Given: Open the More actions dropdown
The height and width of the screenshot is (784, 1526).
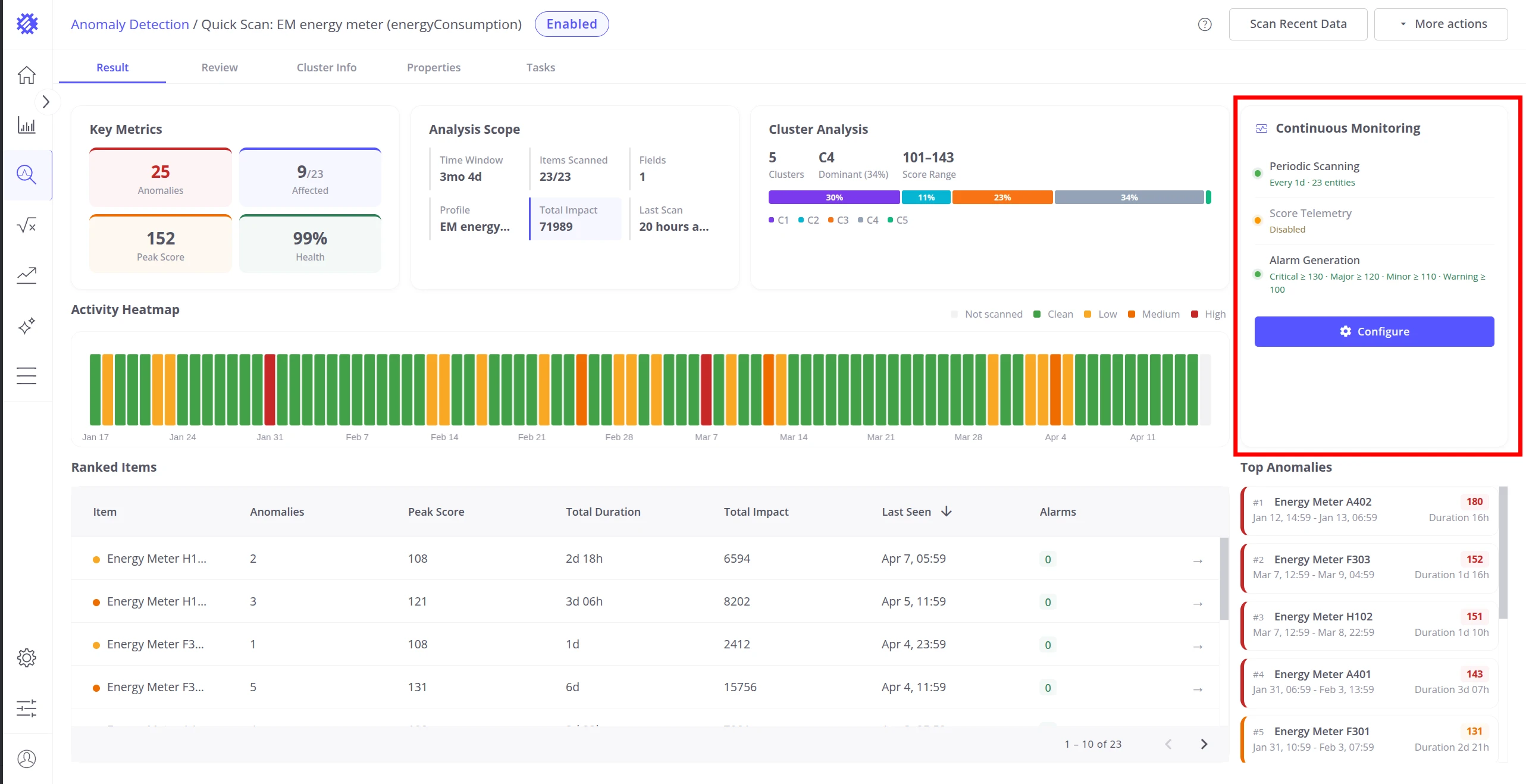Looking at the screenshot, I should (1441, 24).
